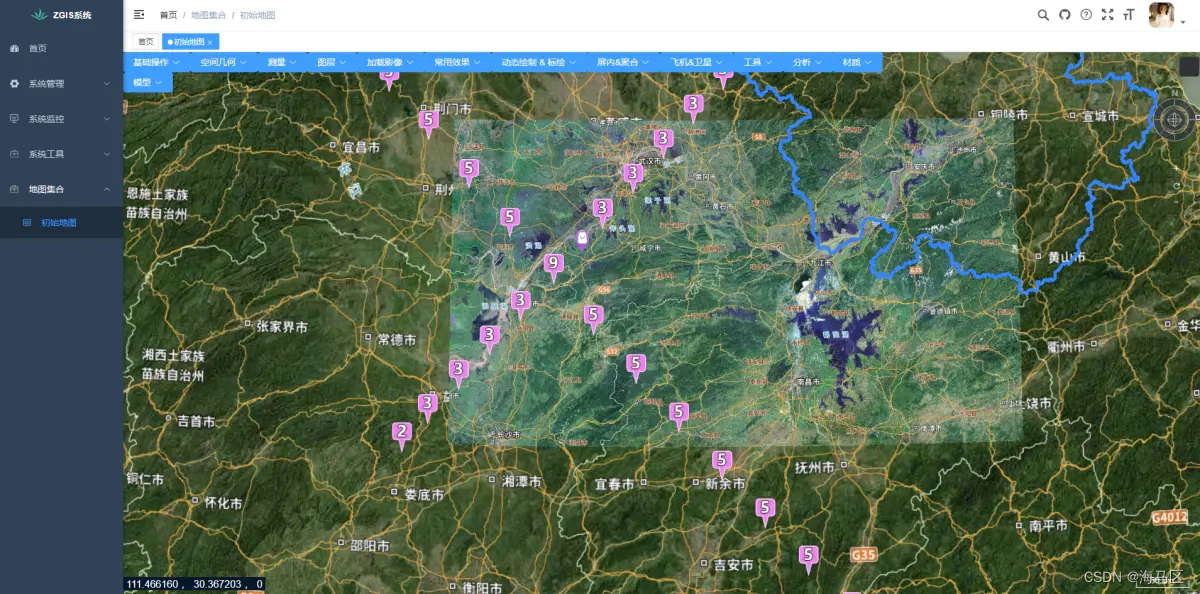This screenshot has height=594, width=1200.
Task: Click 初始地图 in the breadcrumb
Action: click(x=257, y=15)
